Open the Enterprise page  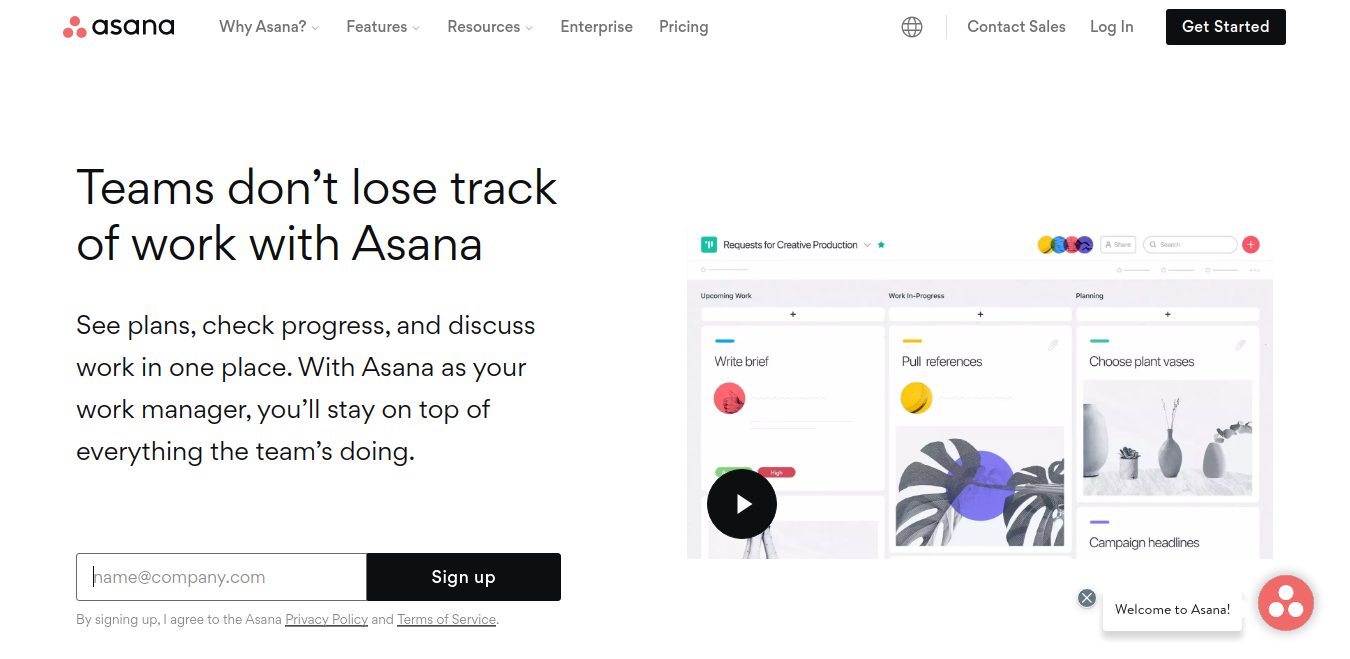pyautogui.click(x=596, y=27)
